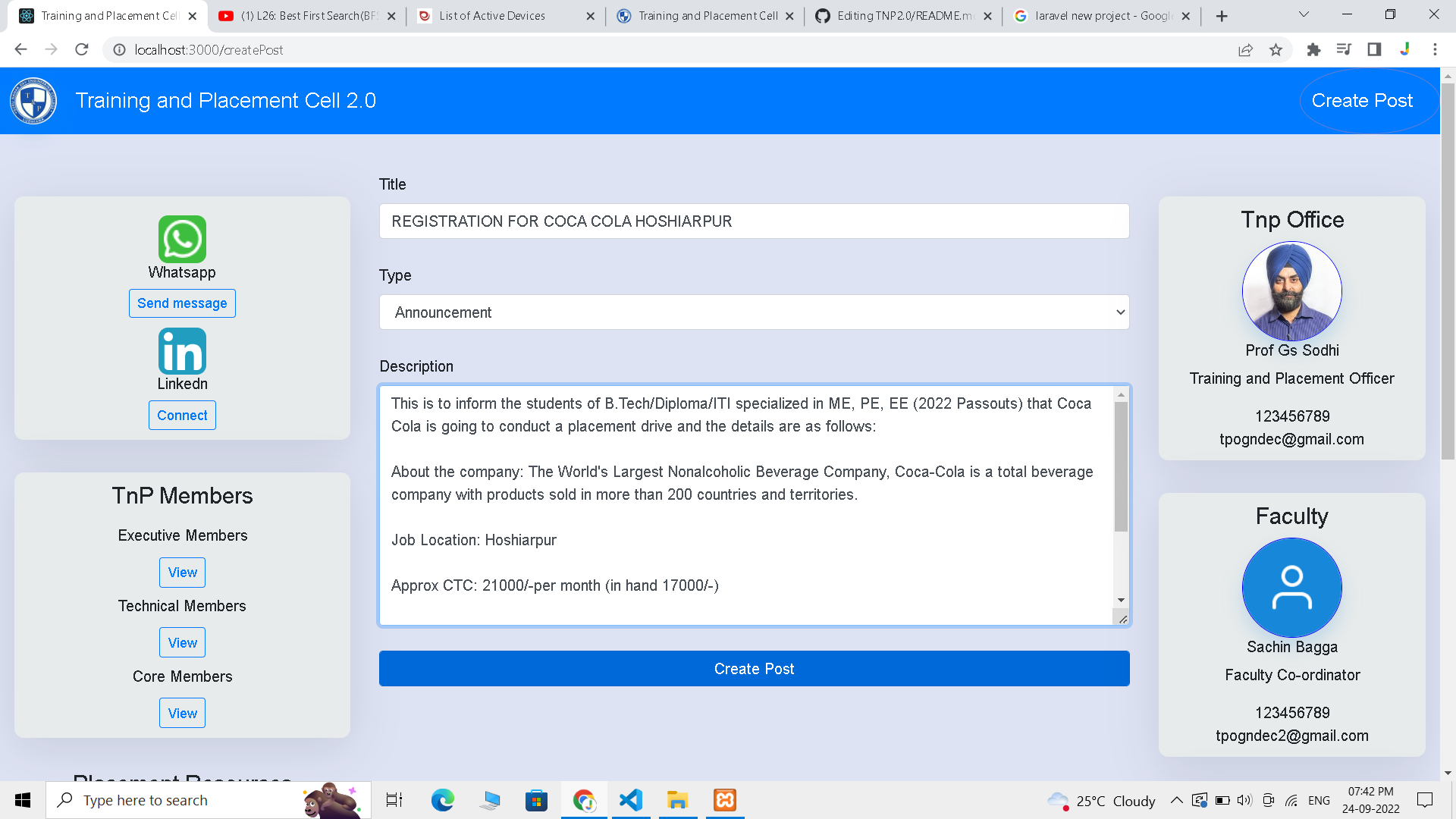
Task: Click the WhatsApp Send message button
Action: (182, 303)
